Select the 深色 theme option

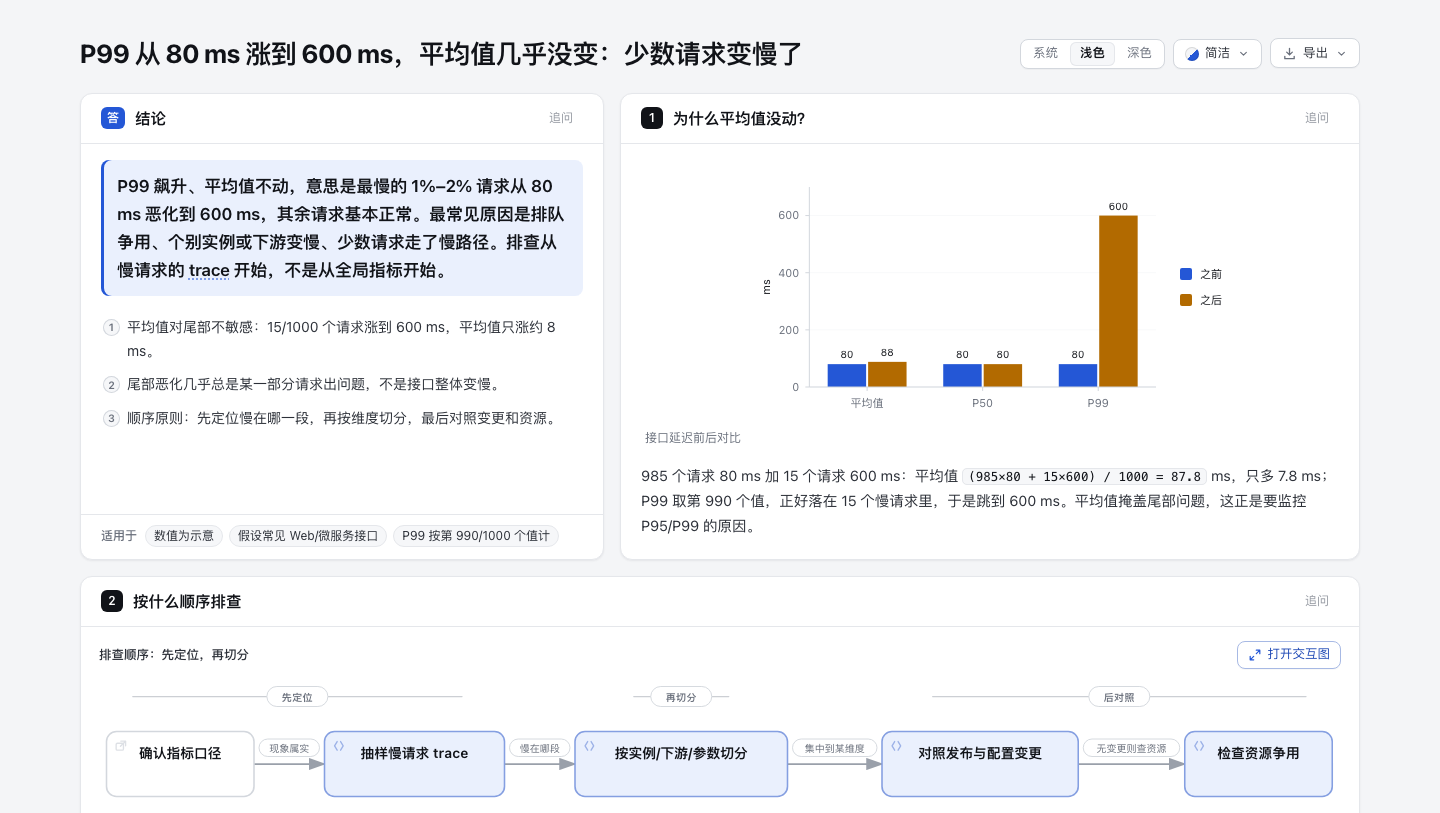1139,53
